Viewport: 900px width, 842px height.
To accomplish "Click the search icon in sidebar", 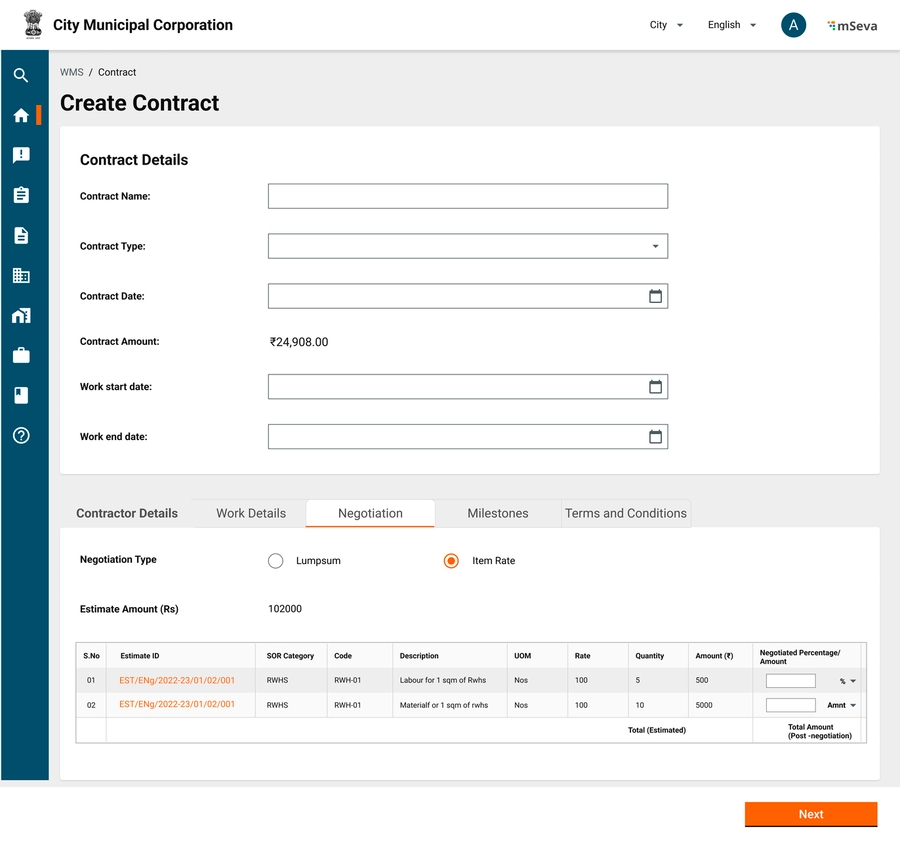I will pyautogui.click(x=21, y=75).
